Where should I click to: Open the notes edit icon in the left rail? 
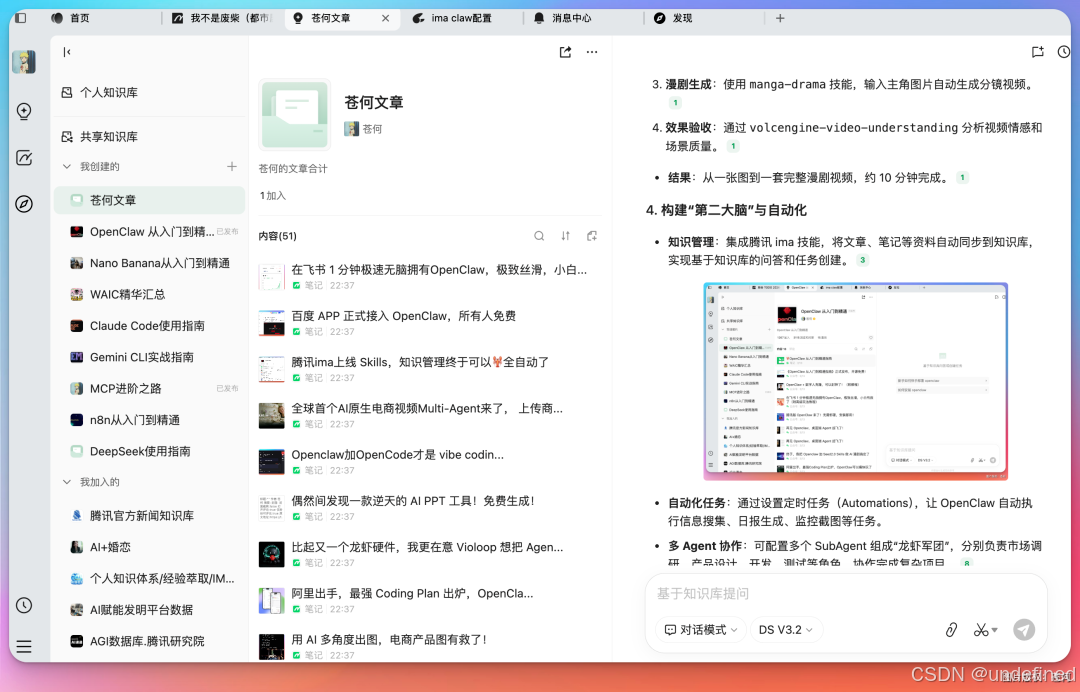(24, 158)
